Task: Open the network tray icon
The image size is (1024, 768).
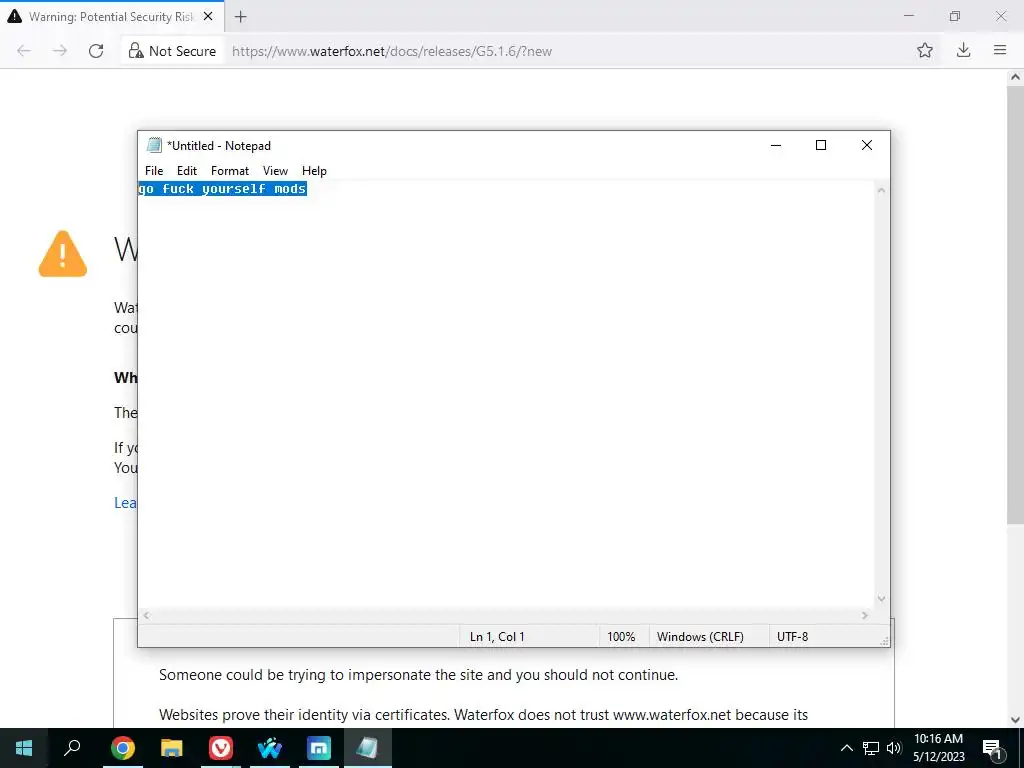Action: point(871,748)
